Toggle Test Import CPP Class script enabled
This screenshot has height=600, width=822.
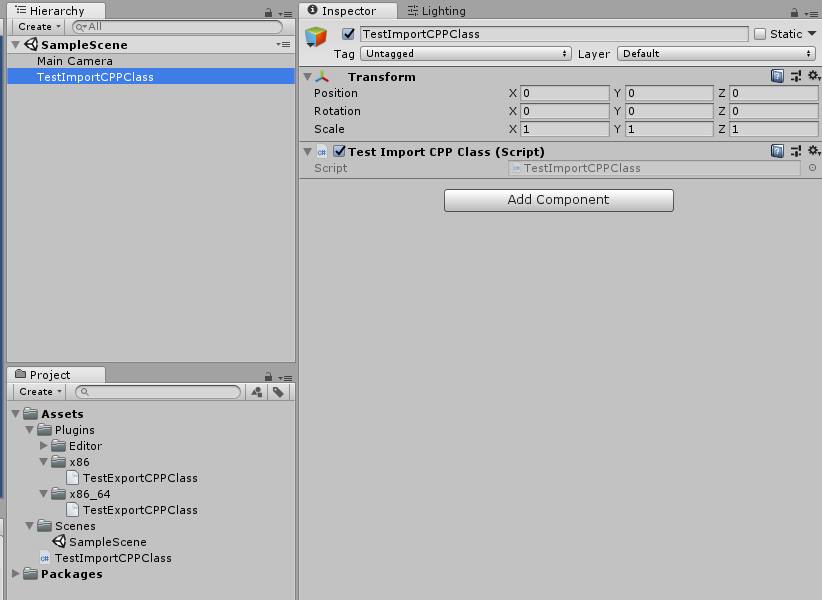coord(339,151)
